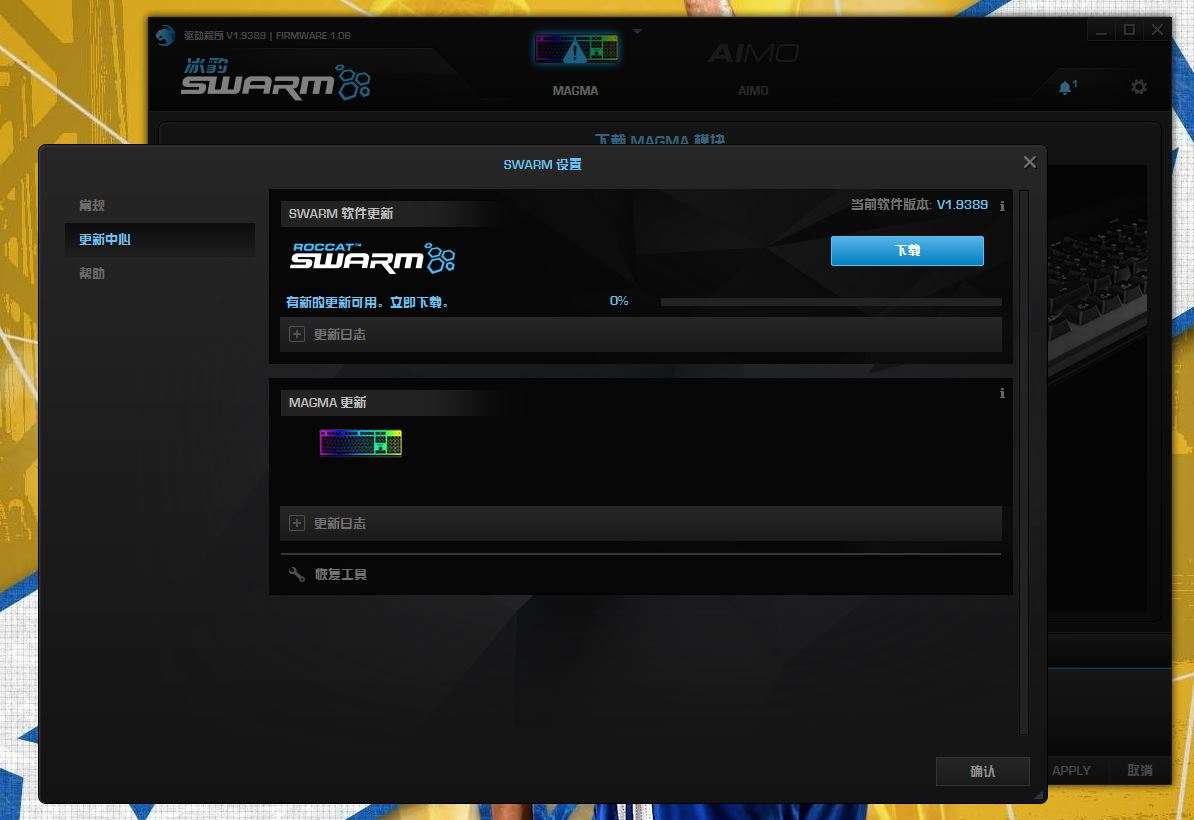Minimize the SWARM main window
Viewport: 1194px width, 820px height.
[x=1100, y=30]
